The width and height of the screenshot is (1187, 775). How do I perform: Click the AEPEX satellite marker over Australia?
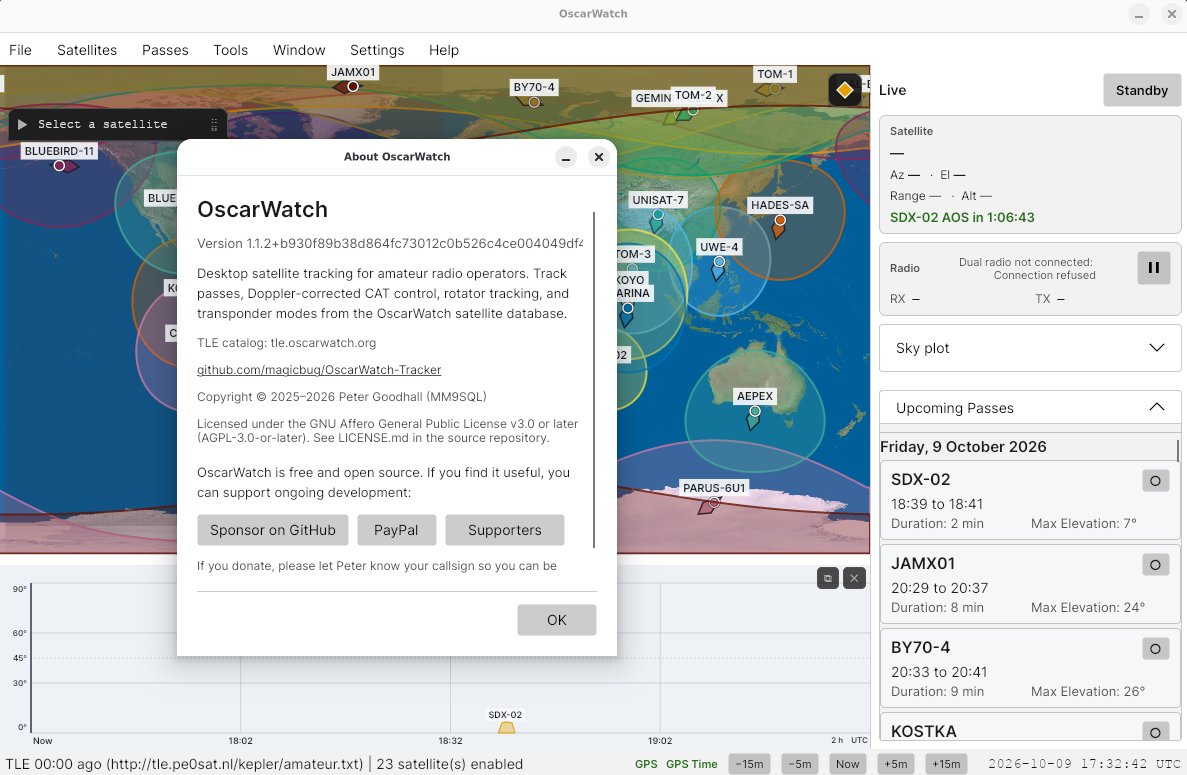point(755,412)
